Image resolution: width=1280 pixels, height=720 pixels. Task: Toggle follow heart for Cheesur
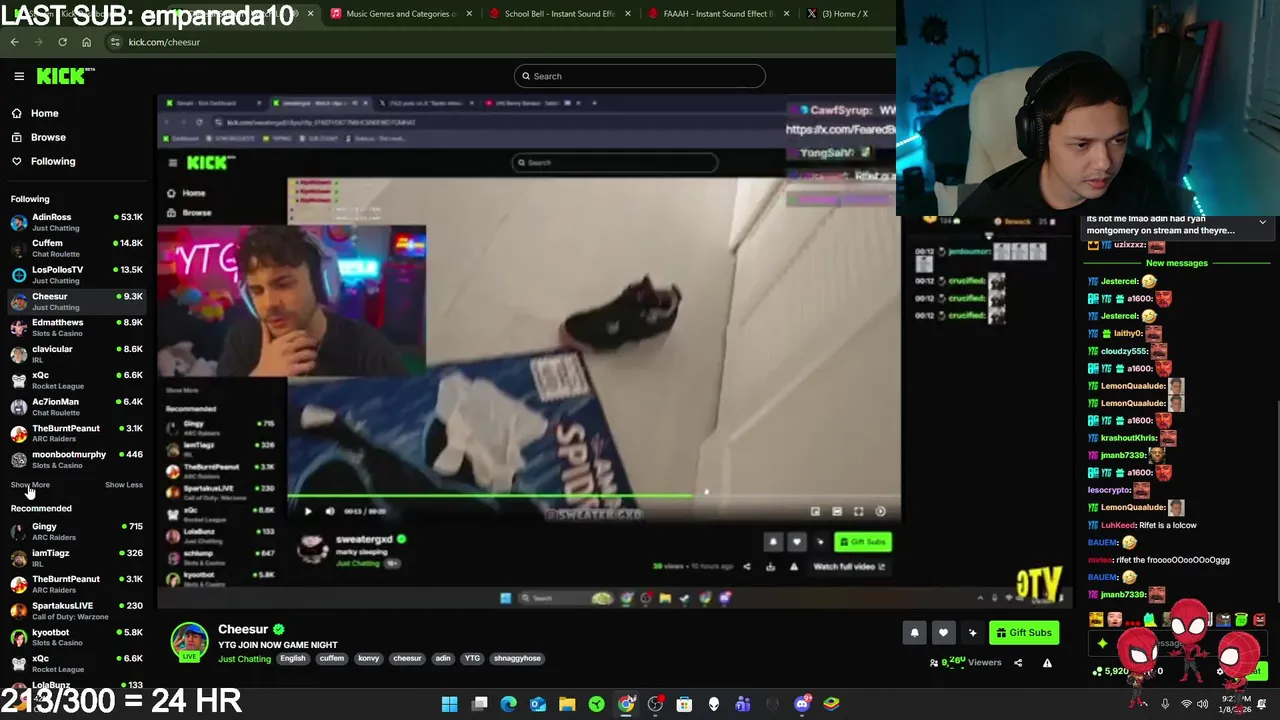pyautogui.click(x=943, y=633)
